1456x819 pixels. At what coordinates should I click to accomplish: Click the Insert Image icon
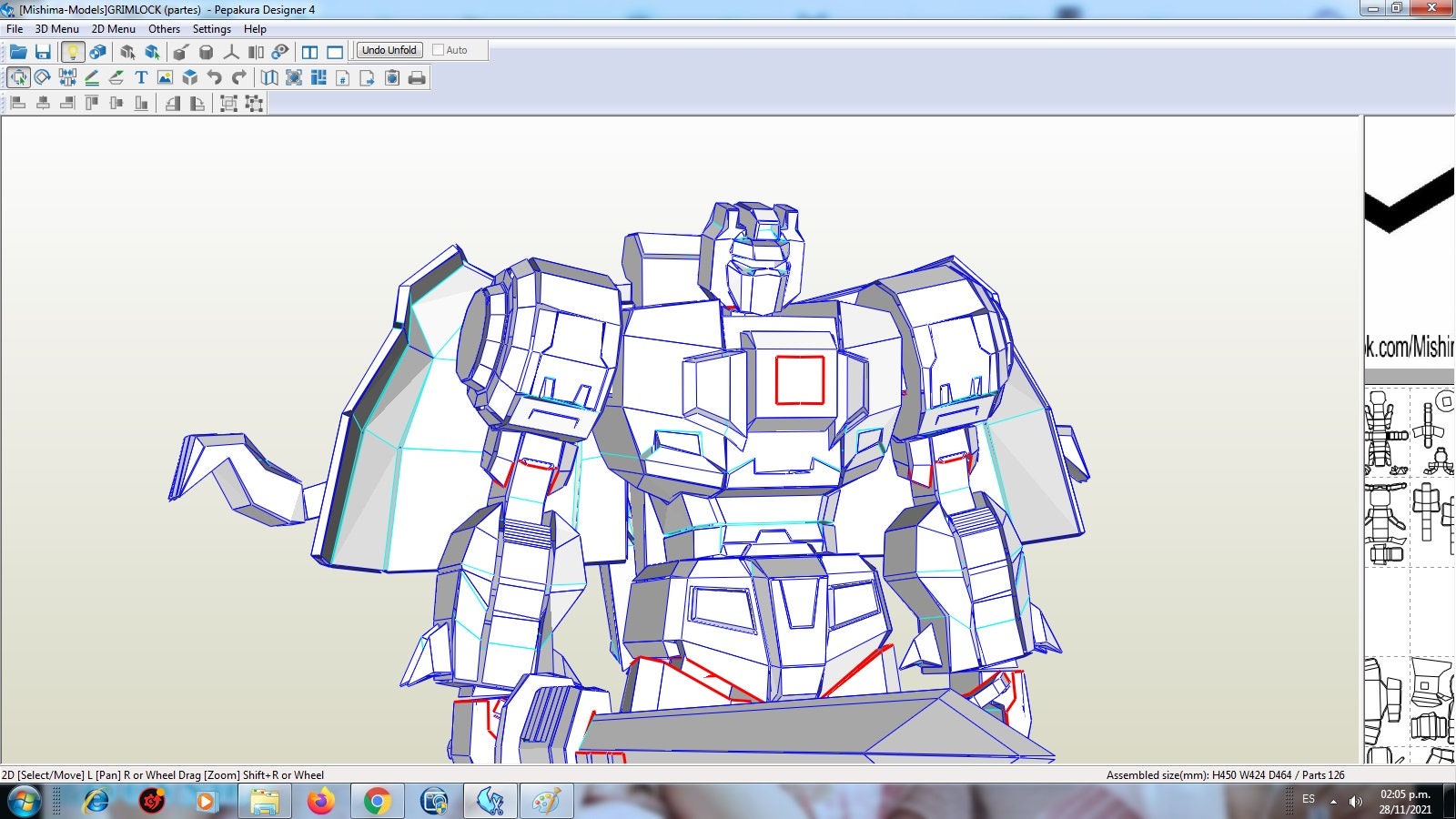pyautogui.click(x=164, y=77)
